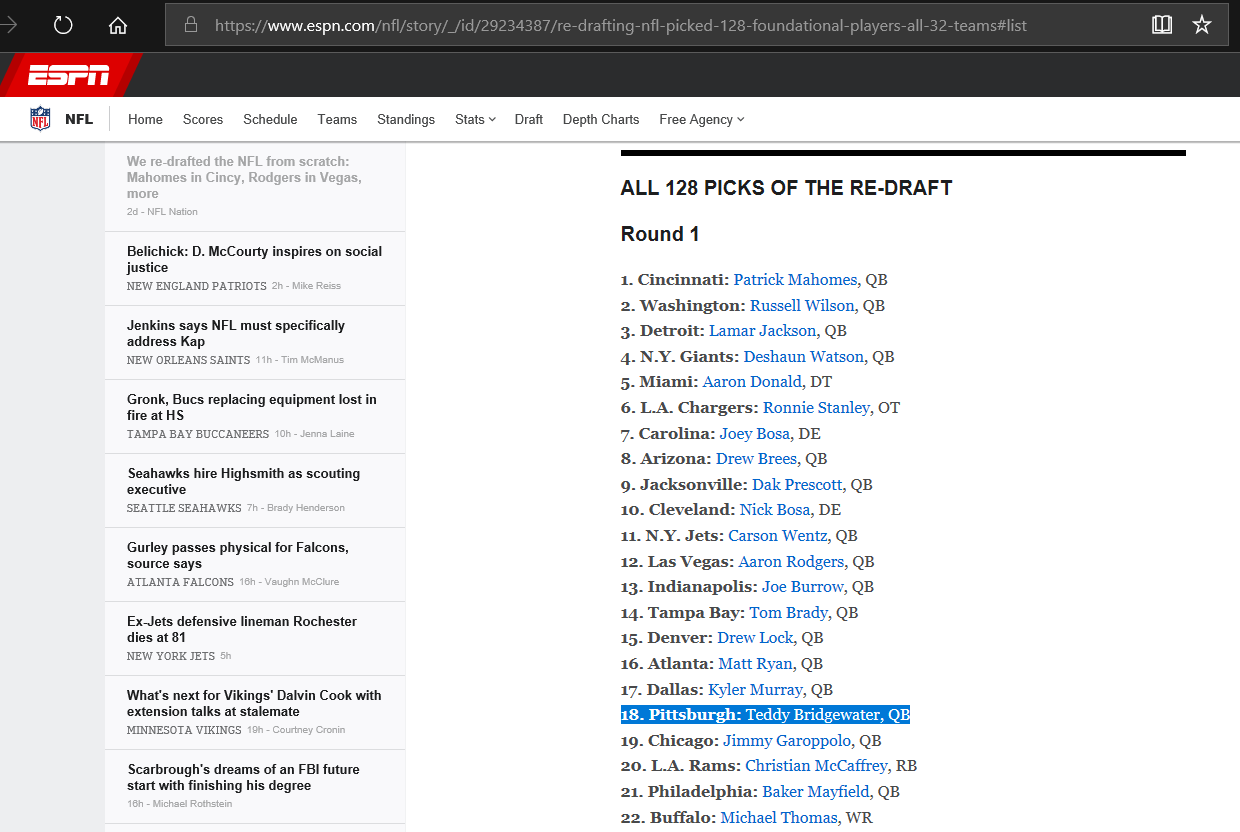Click the Aaron Rodgers link
1240x832 pixels.
click(x=791, y=562)
